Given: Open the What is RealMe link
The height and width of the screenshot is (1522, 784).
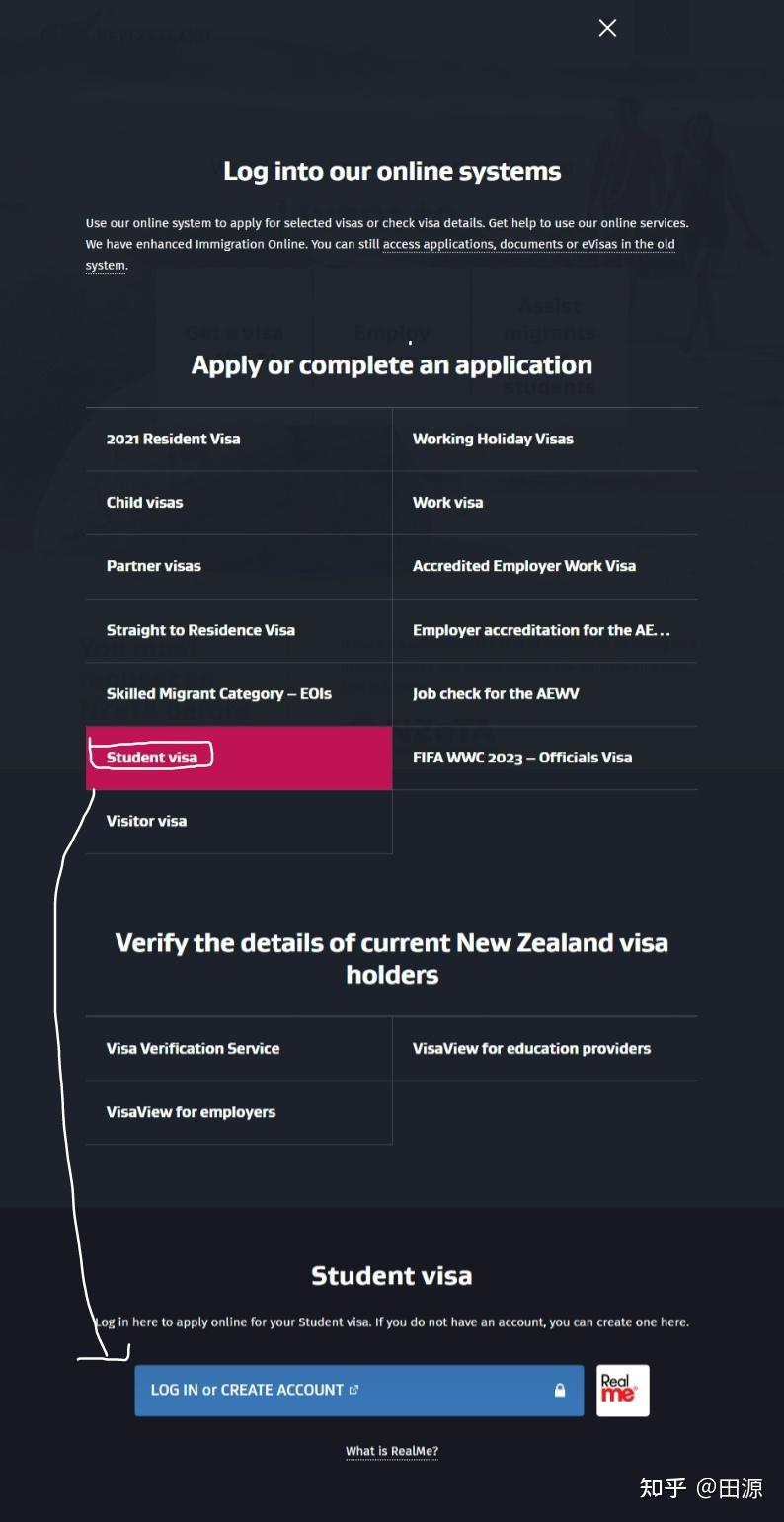Looking at the screenshot, I should 391,1451.
